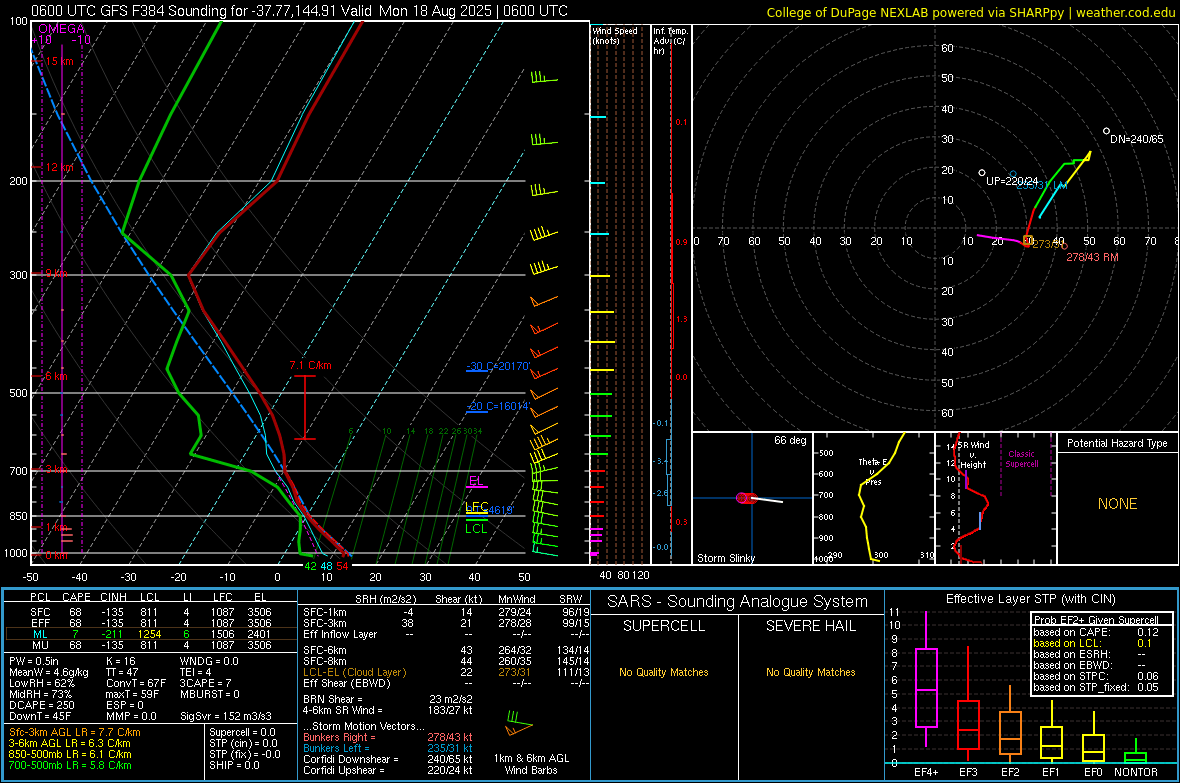Click the sounding title with valid time
1180x783 pixels.
coord(300,11)
